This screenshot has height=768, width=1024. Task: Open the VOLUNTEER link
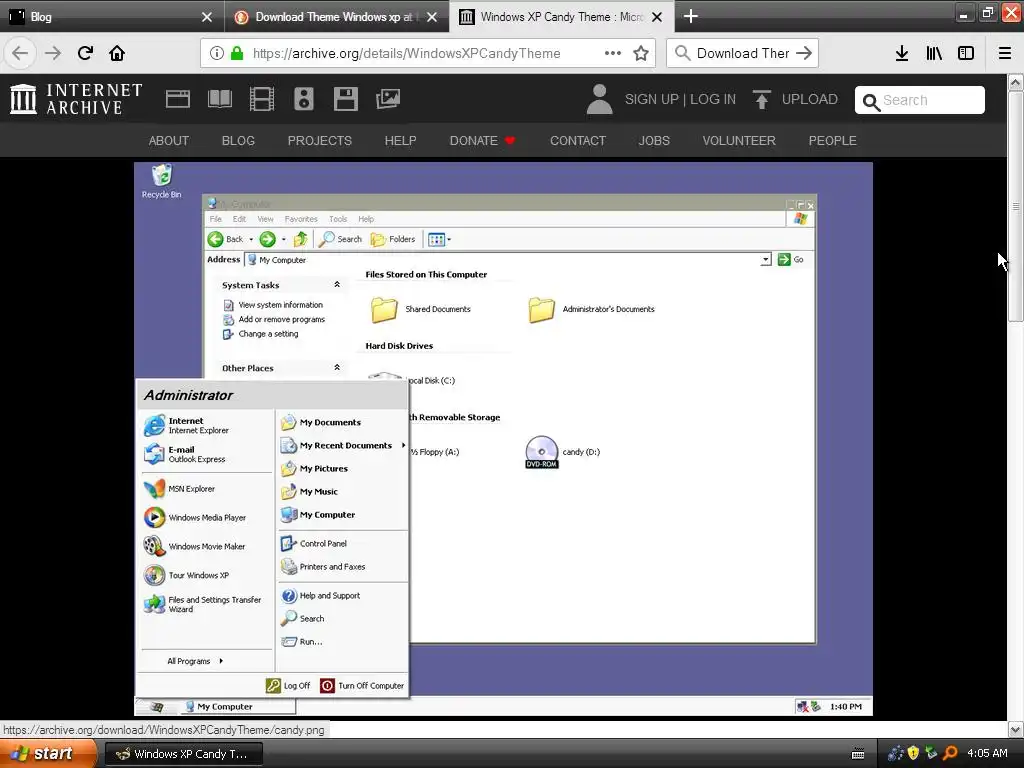[739, 140]
